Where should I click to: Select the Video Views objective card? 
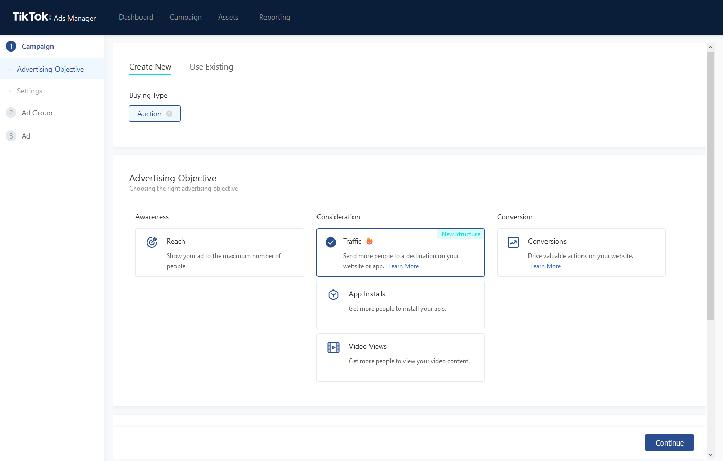coord(400,357)
